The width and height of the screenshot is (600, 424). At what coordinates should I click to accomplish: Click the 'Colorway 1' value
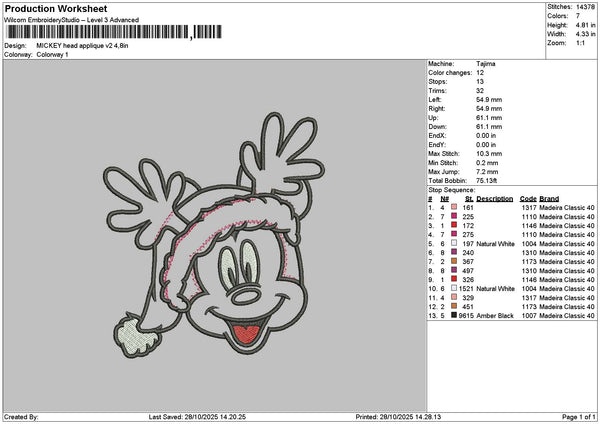click(52, 55)
